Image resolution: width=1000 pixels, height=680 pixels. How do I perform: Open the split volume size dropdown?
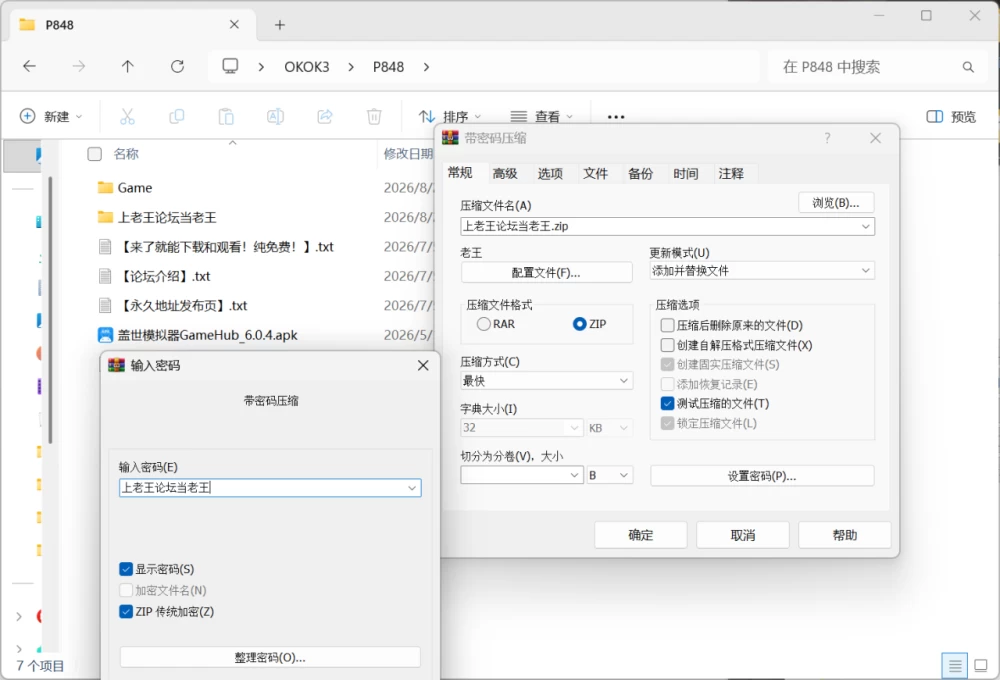click(x=574, y=475)
